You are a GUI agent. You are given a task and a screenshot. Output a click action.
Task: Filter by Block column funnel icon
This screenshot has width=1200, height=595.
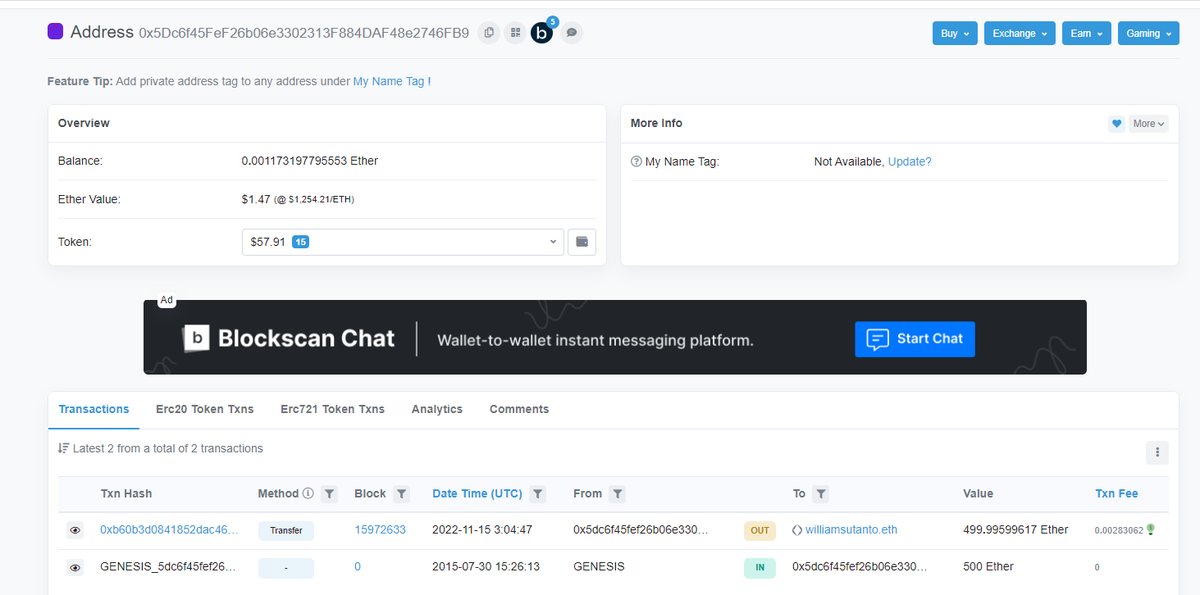pos(401,494)
